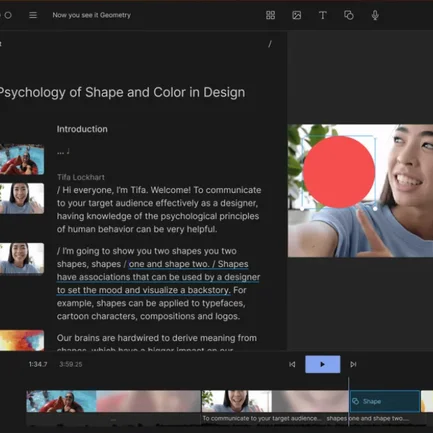Click the text 'cartoon characters, compositions and logos.'
This screenshot has width=433, height=433.
coord(148,316)
